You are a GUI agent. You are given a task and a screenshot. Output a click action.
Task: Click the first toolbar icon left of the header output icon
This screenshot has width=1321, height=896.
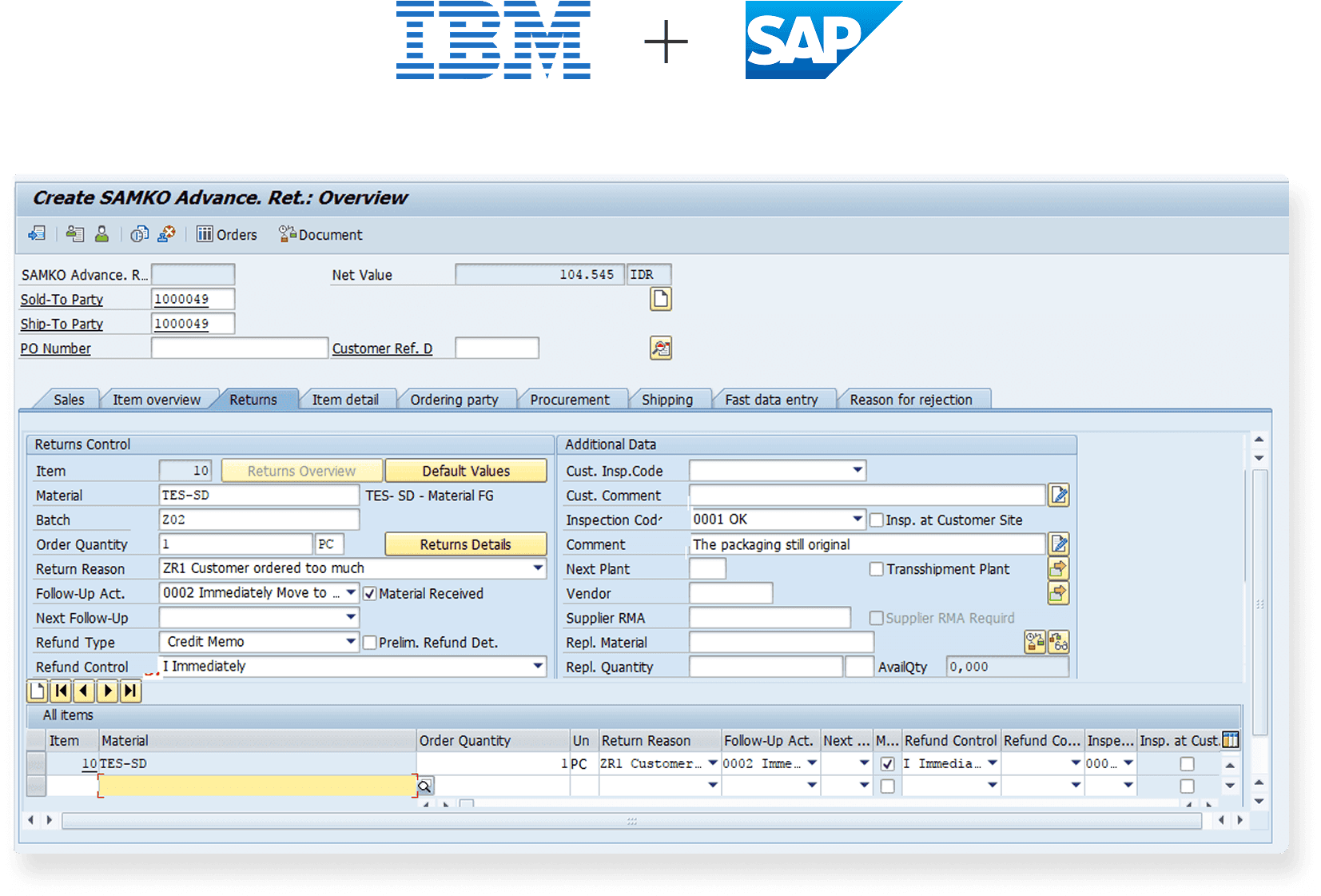tap(37, 233)
